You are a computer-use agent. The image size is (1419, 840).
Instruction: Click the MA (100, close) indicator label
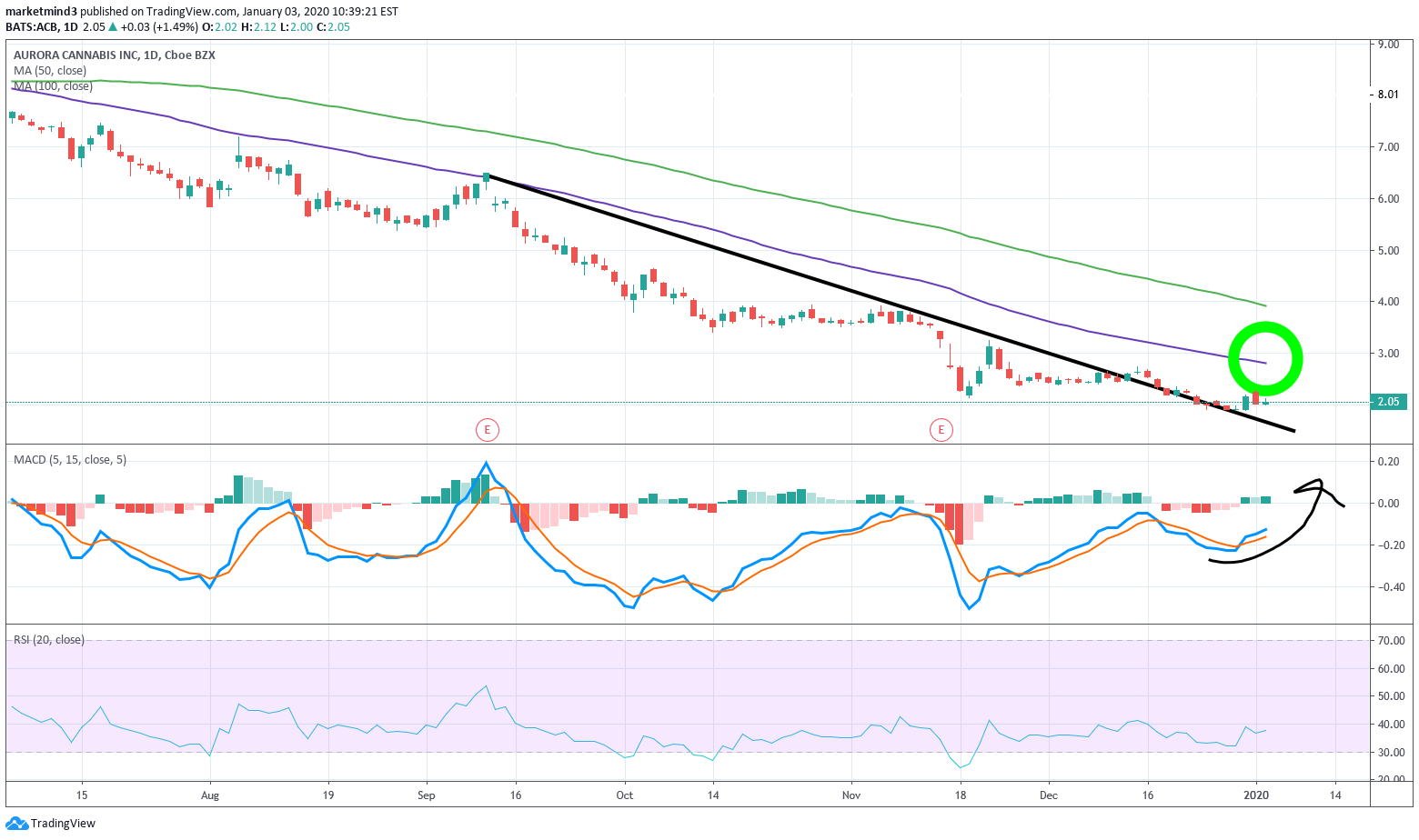click(53, 86)
